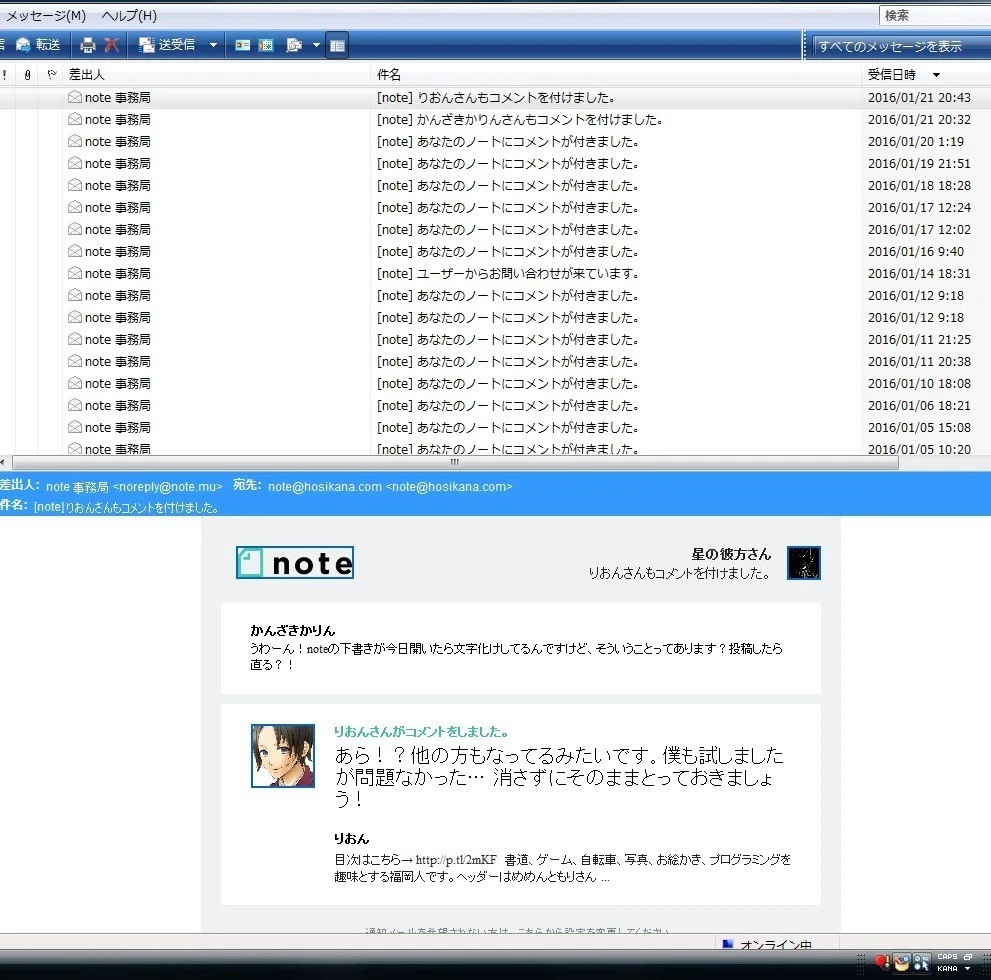Image resolution: width=991 pixels, height=980 pixels.
Task: Print the selected message with printer icon
Action: point(88,45)
